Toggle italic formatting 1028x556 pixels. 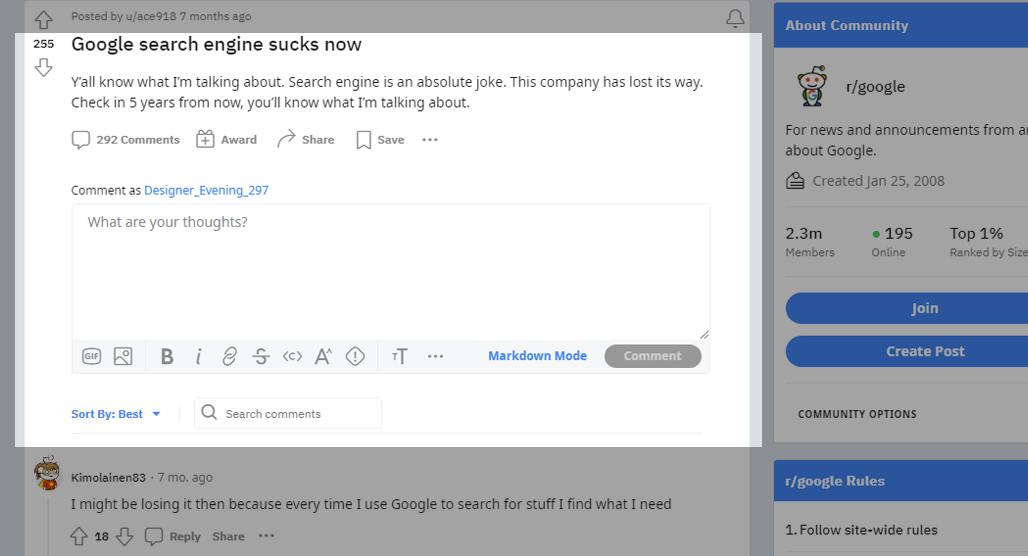(199, 356)
